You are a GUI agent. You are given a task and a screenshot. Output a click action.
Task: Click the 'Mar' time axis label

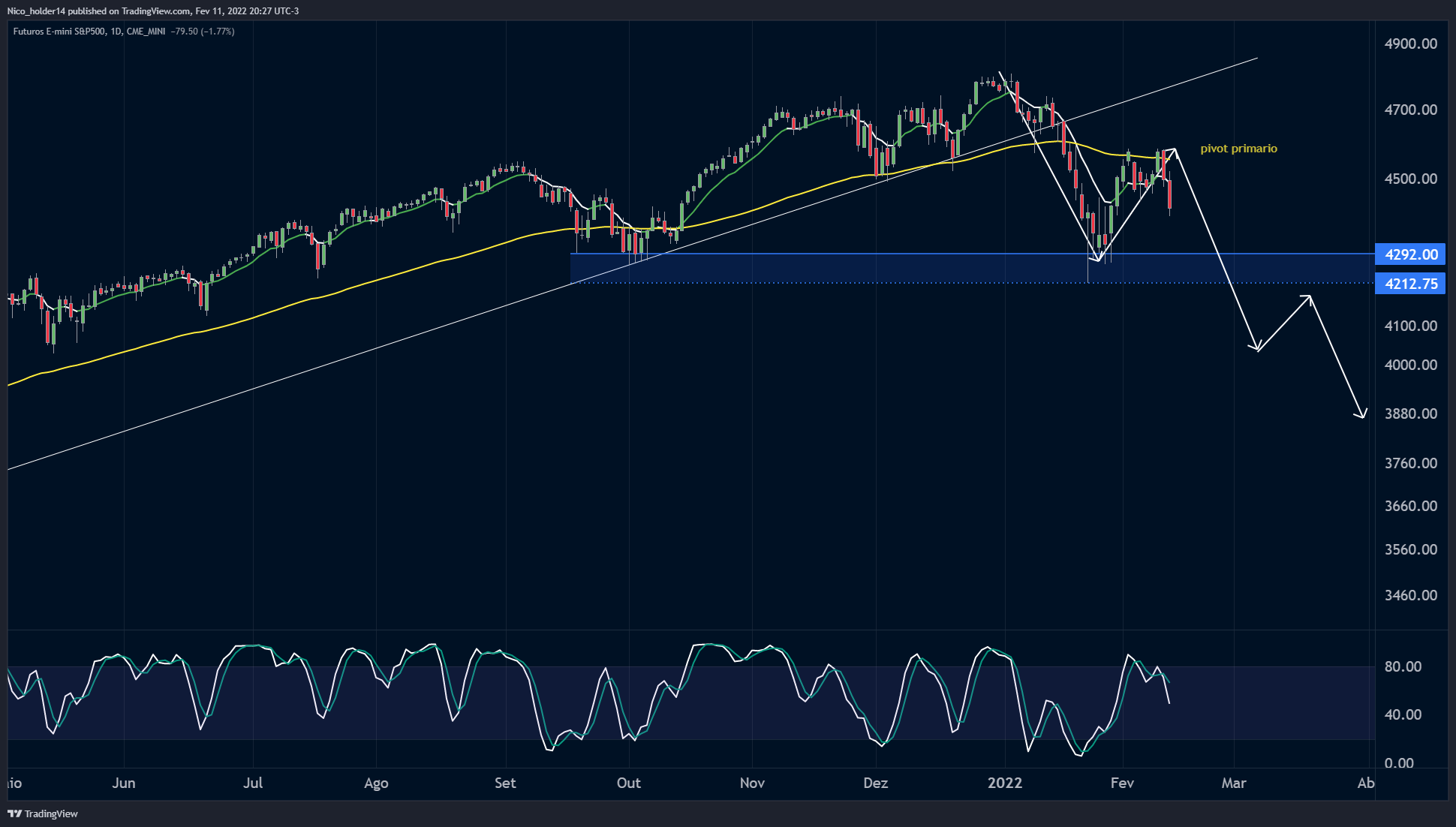point(1234,783)
